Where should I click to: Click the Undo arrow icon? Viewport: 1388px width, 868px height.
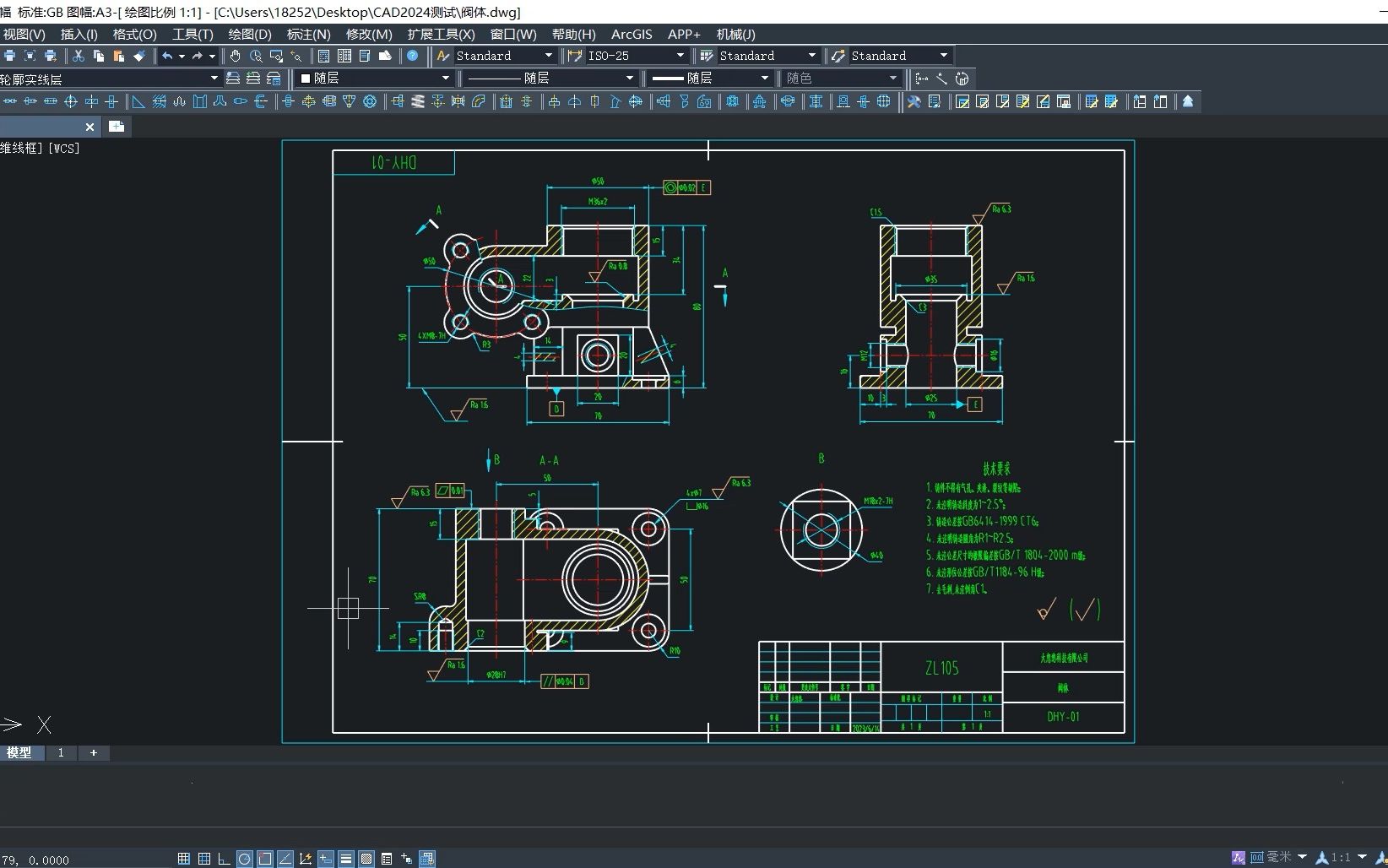(x=167, y=56)
